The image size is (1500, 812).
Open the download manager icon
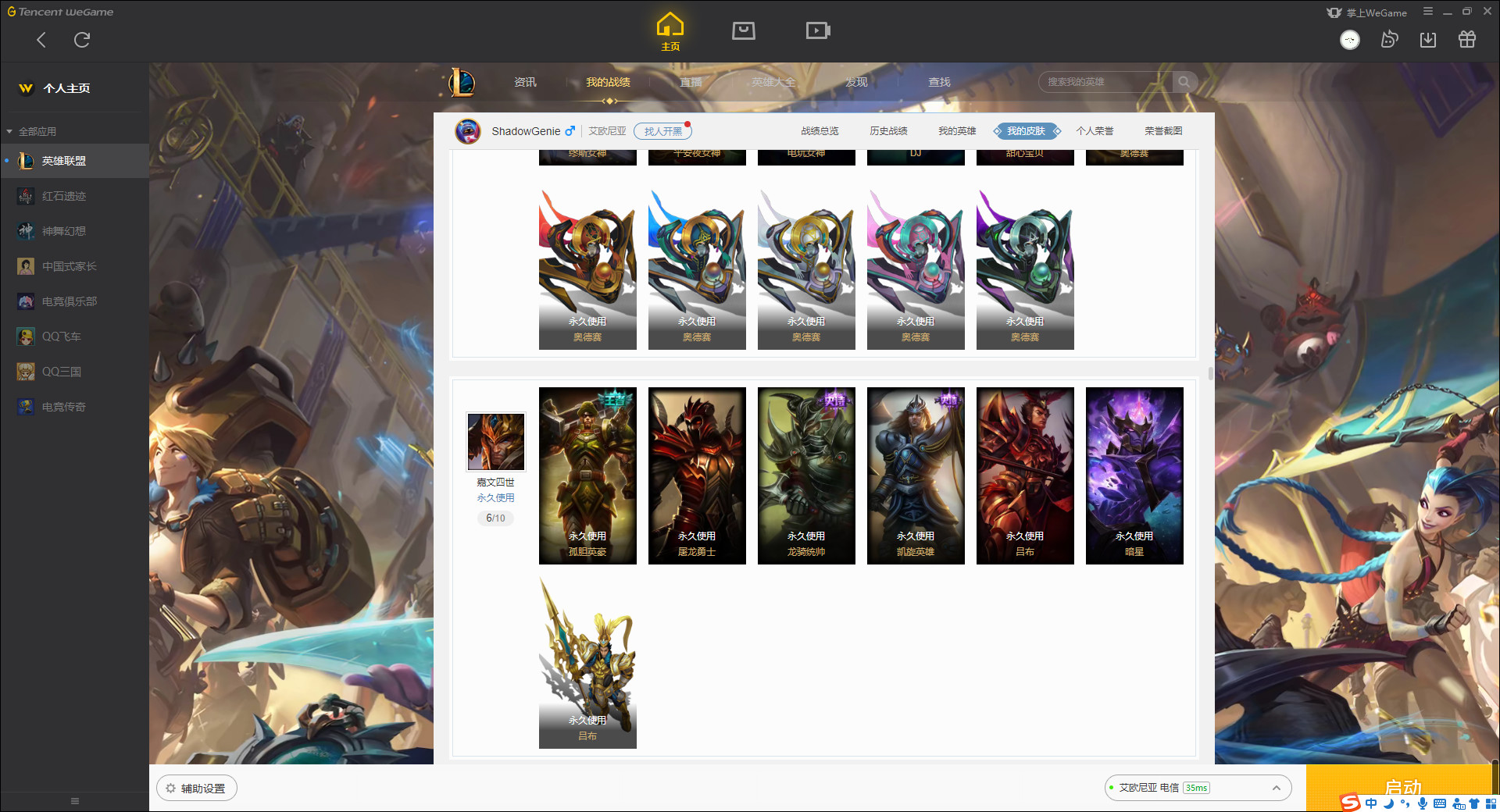[1428, 40]
